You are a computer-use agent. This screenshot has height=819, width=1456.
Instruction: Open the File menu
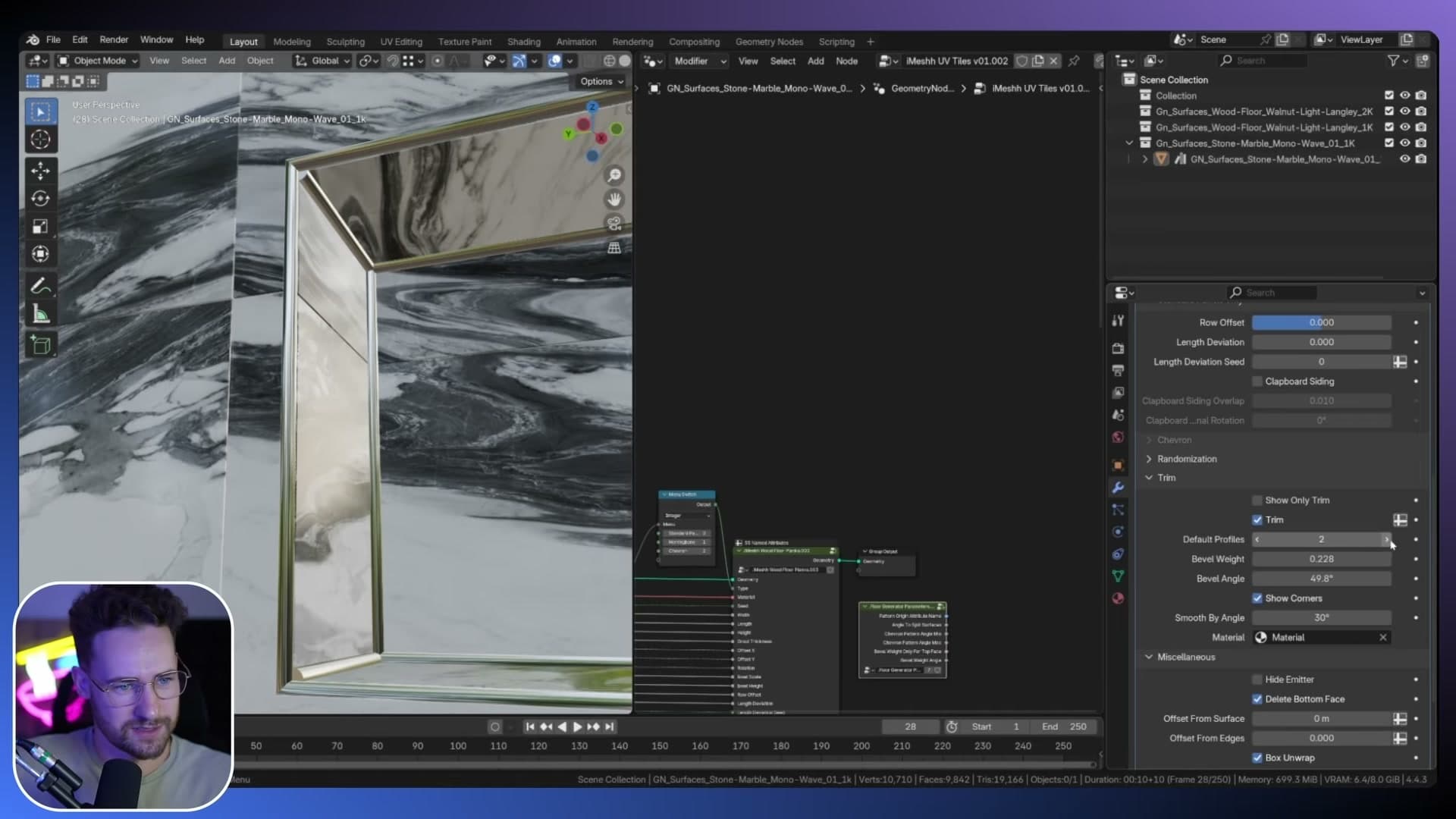point(53,39)
